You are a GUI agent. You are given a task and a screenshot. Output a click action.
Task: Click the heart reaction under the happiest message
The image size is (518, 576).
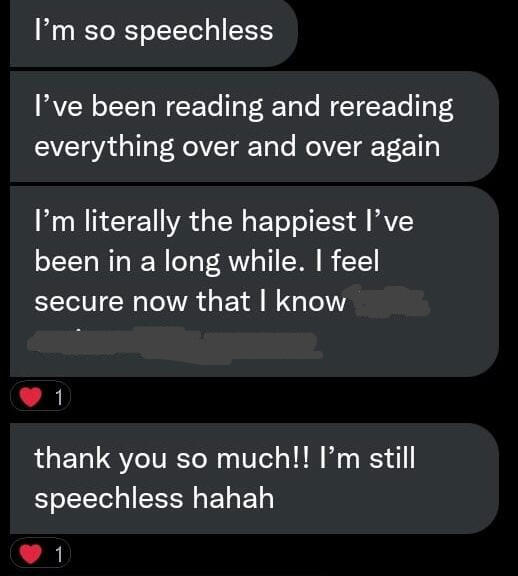(30, 397)
